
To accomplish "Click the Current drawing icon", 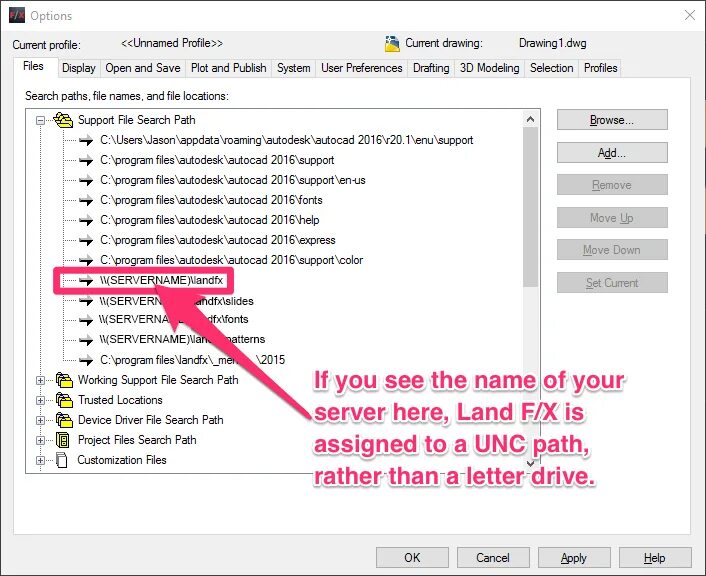I will [x=392, y=44].
